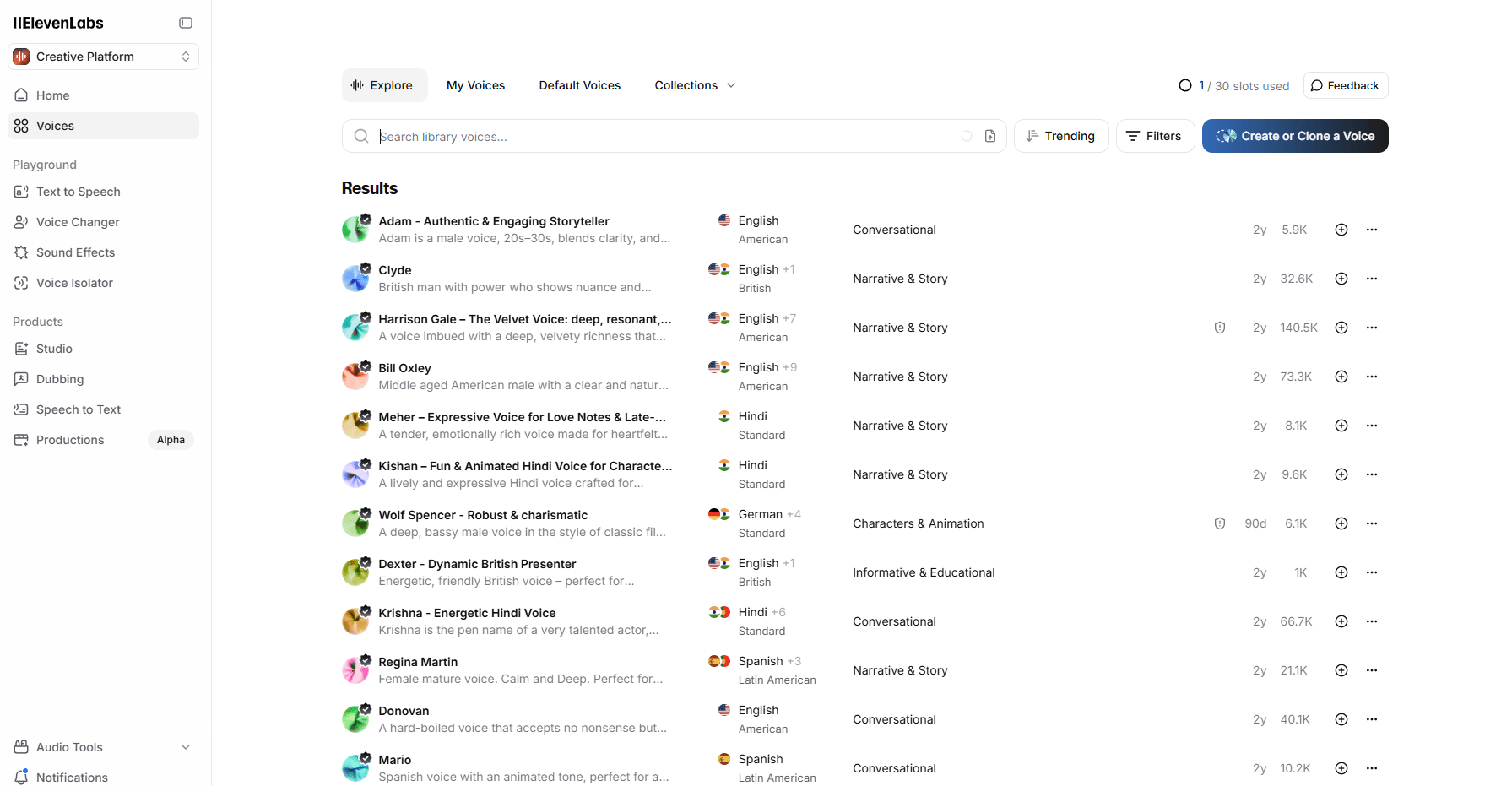
Task: Go to Home in sidebar
Action: click(x=104, y=95)
